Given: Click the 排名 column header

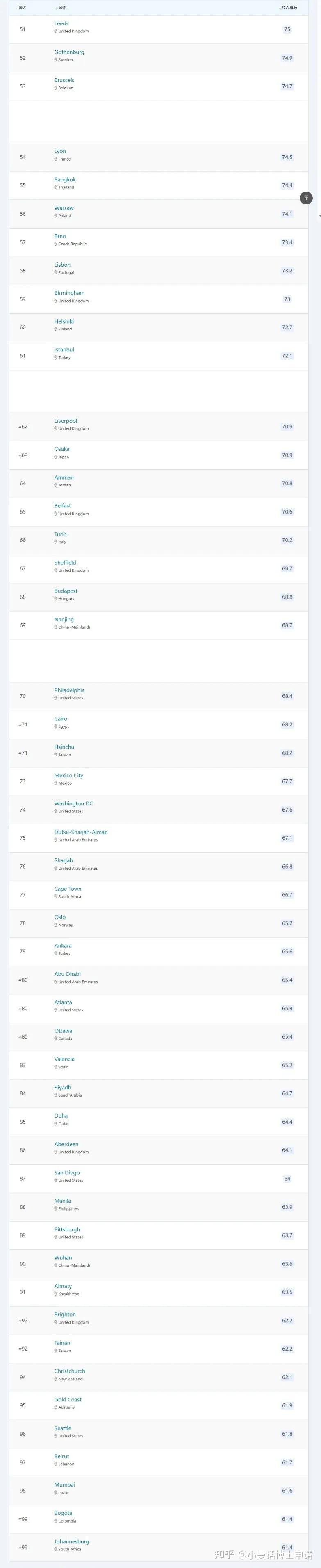Looking at the screenshot, I should coord(23,8).
